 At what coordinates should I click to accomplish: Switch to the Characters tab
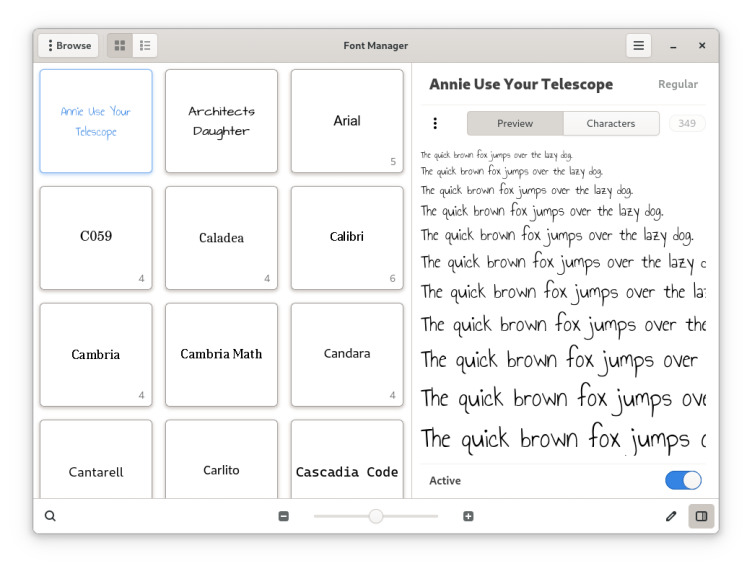[x=611, y=124]
